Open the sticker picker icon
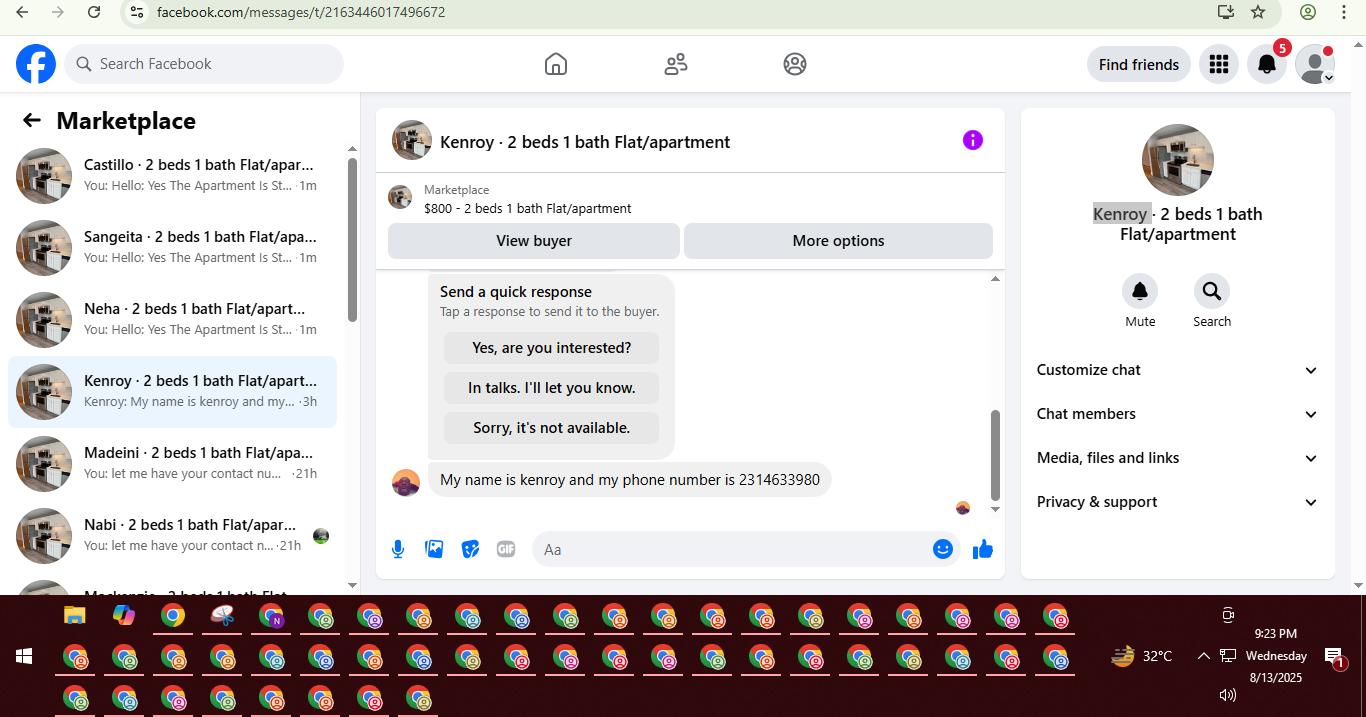The height and width of the screenshot is (717, 1366). 470,549
